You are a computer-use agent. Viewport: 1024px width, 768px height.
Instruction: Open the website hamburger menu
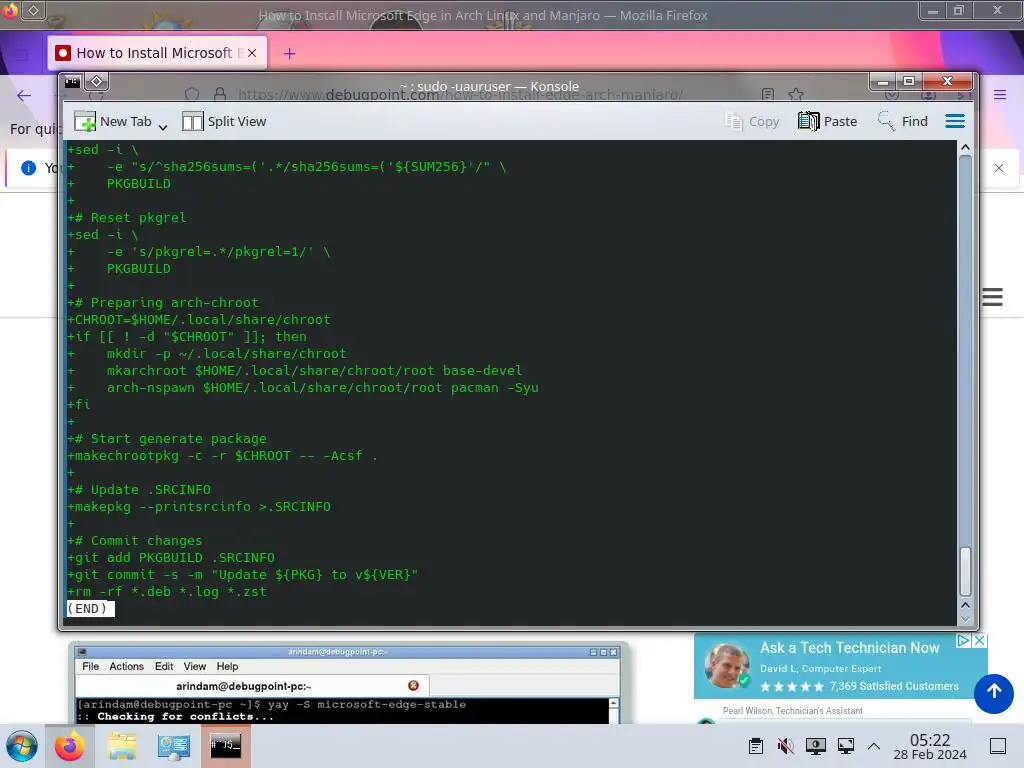(x=992, y=296)
